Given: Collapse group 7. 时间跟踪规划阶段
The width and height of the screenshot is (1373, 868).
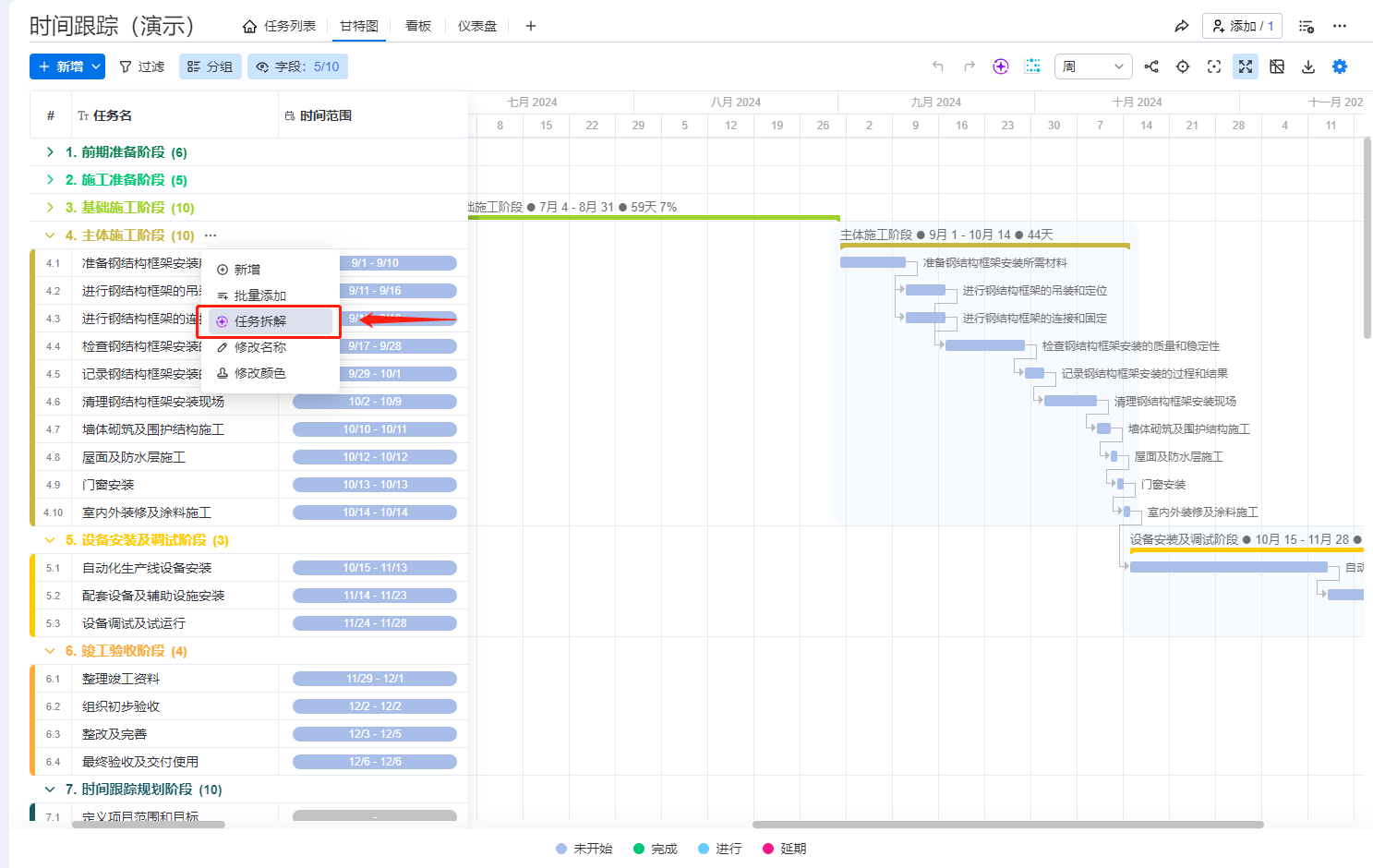Looking at the screenshot, I should 50,790.
